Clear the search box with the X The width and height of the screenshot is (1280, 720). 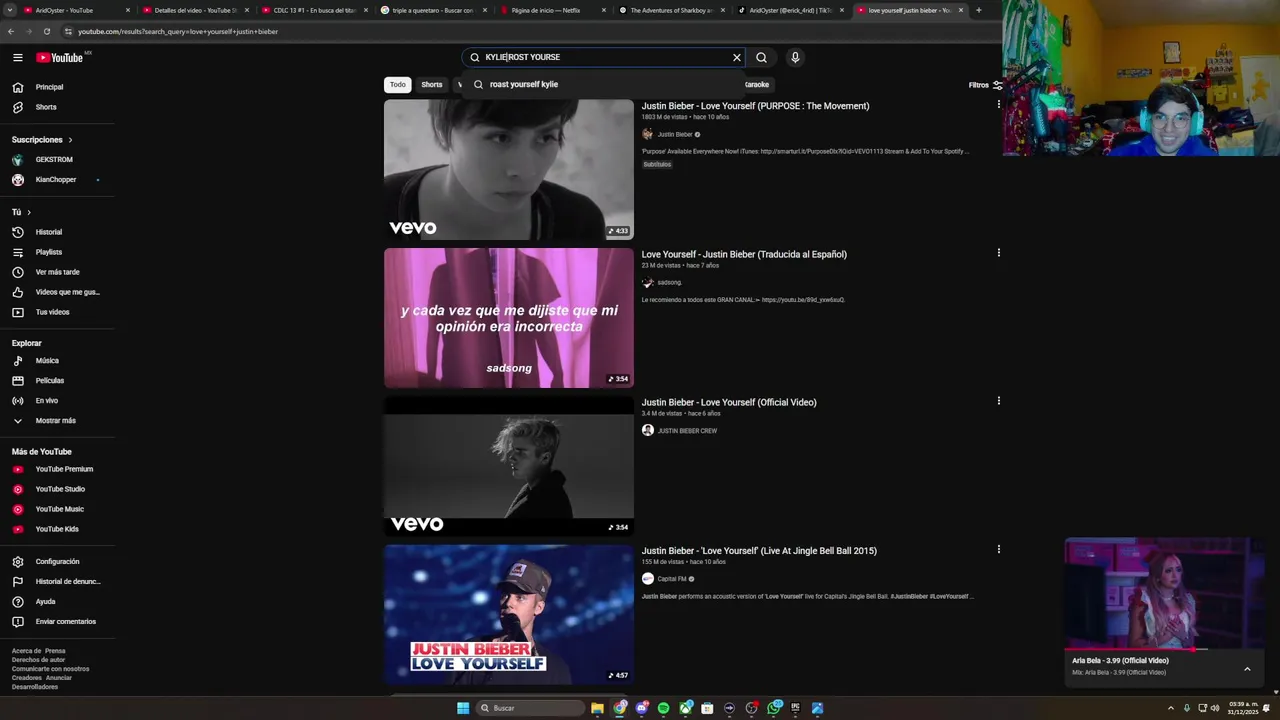[737, 58]
